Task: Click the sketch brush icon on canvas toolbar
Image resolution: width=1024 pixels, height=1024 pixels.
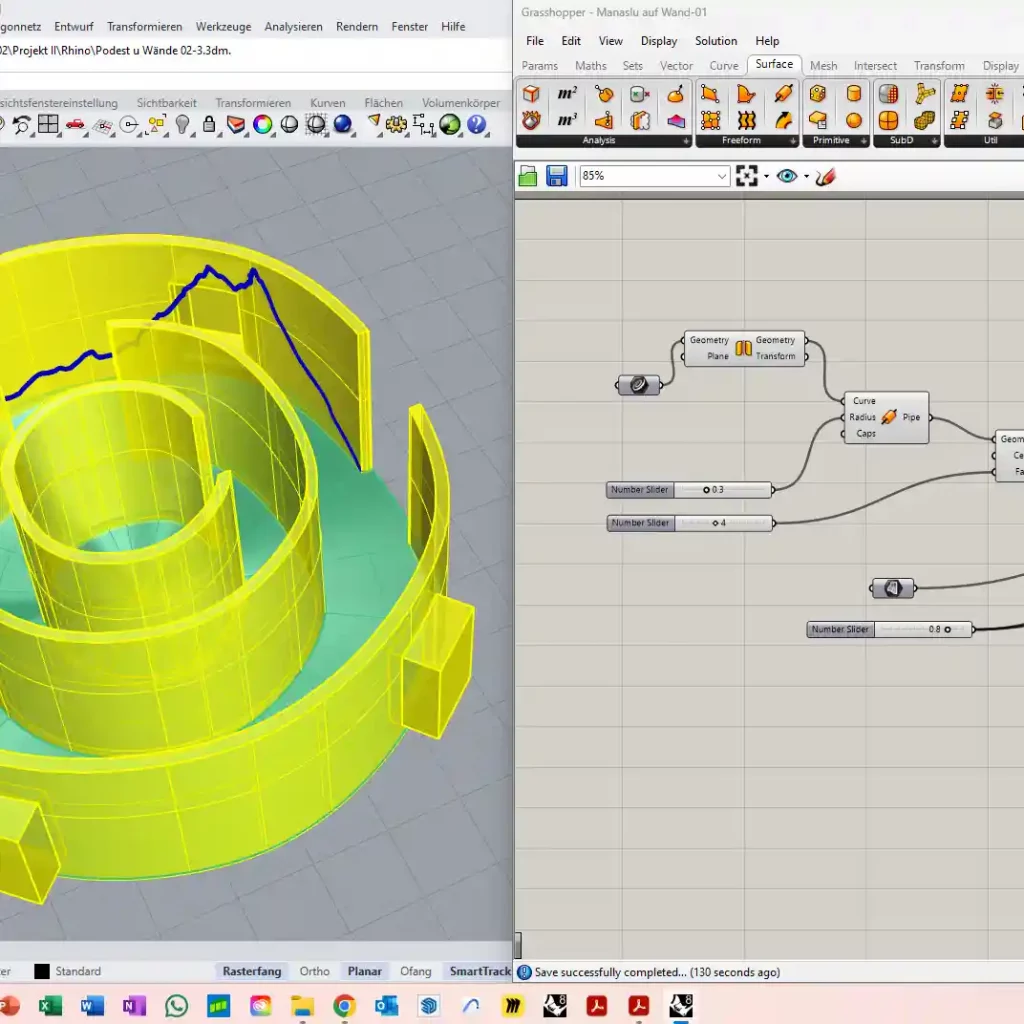Action: click(x=825, y=176)
